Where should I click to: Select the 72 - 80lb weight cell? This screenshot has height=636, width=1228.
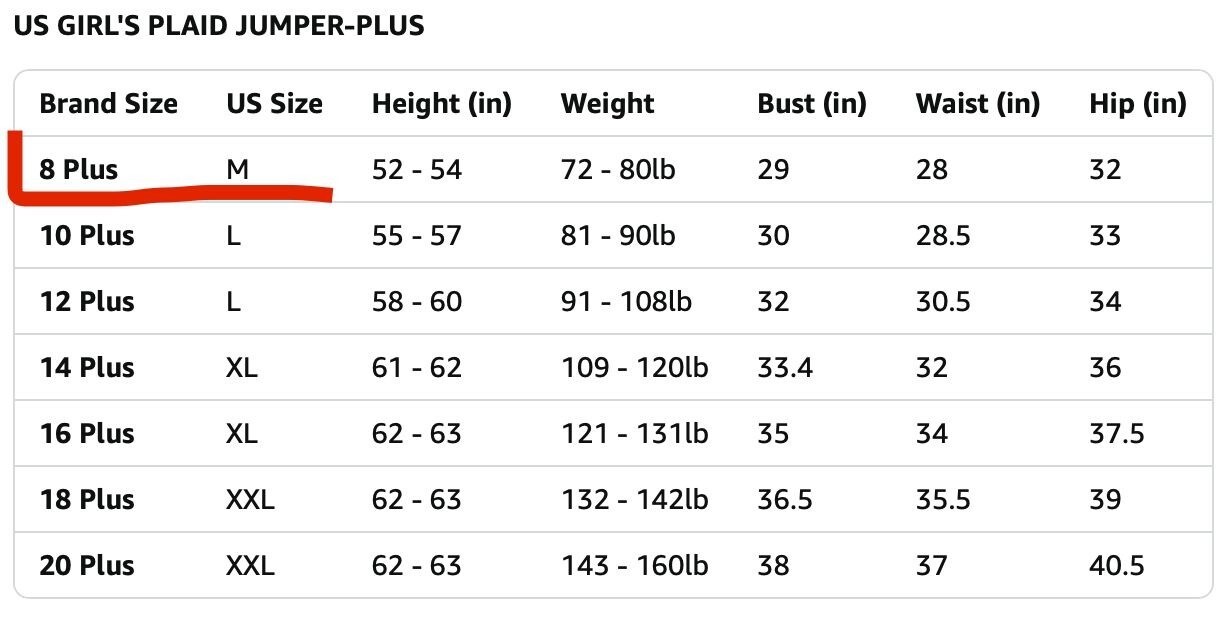618,170
